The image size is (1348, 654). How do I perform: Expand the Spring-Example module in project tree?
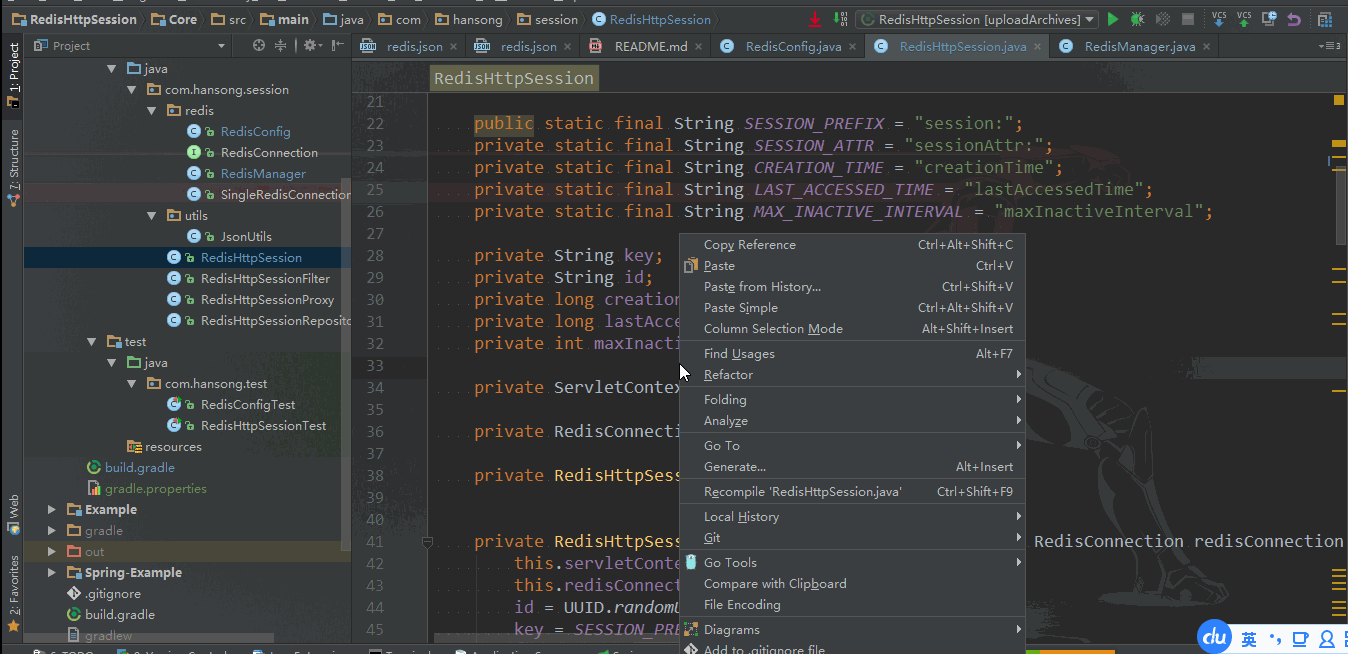point(52,573)
